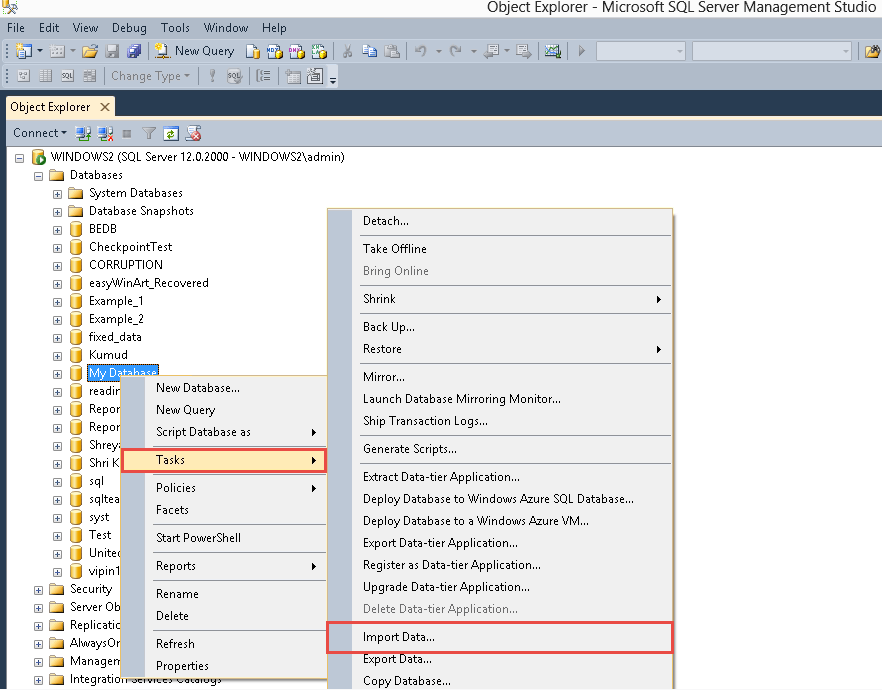The height and width of the screenshot is (690, 882).
Task: Choose Export Data... from Tasks submenu
Action: pos(500,659)
